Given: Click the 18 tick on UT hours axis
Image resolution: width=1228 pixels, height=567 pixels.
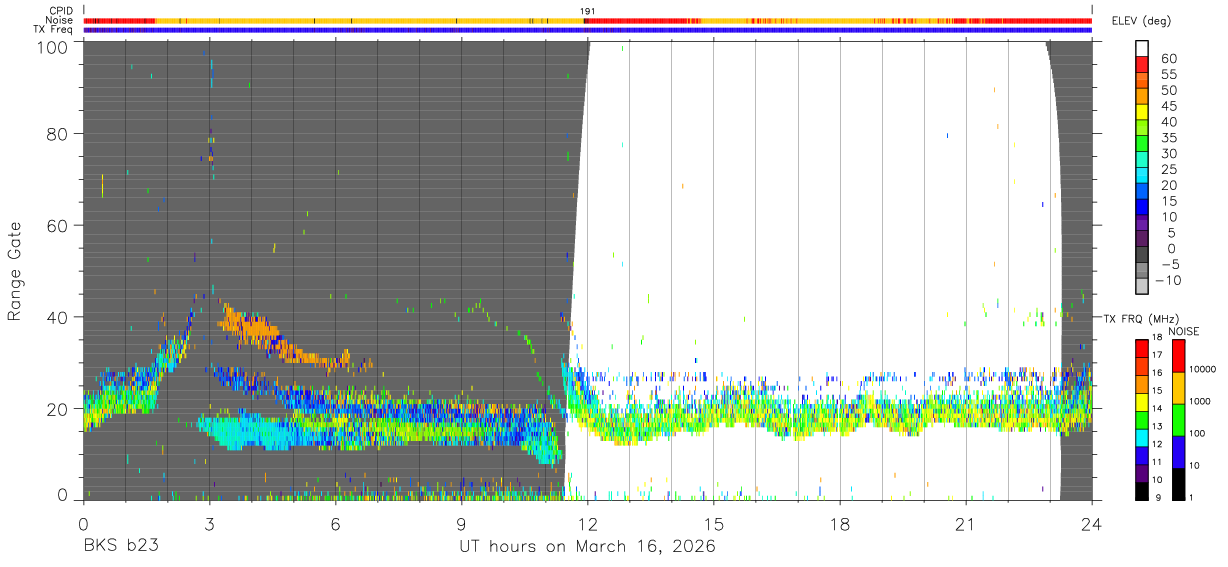Looking at the screenshot, I should (840, 523).
